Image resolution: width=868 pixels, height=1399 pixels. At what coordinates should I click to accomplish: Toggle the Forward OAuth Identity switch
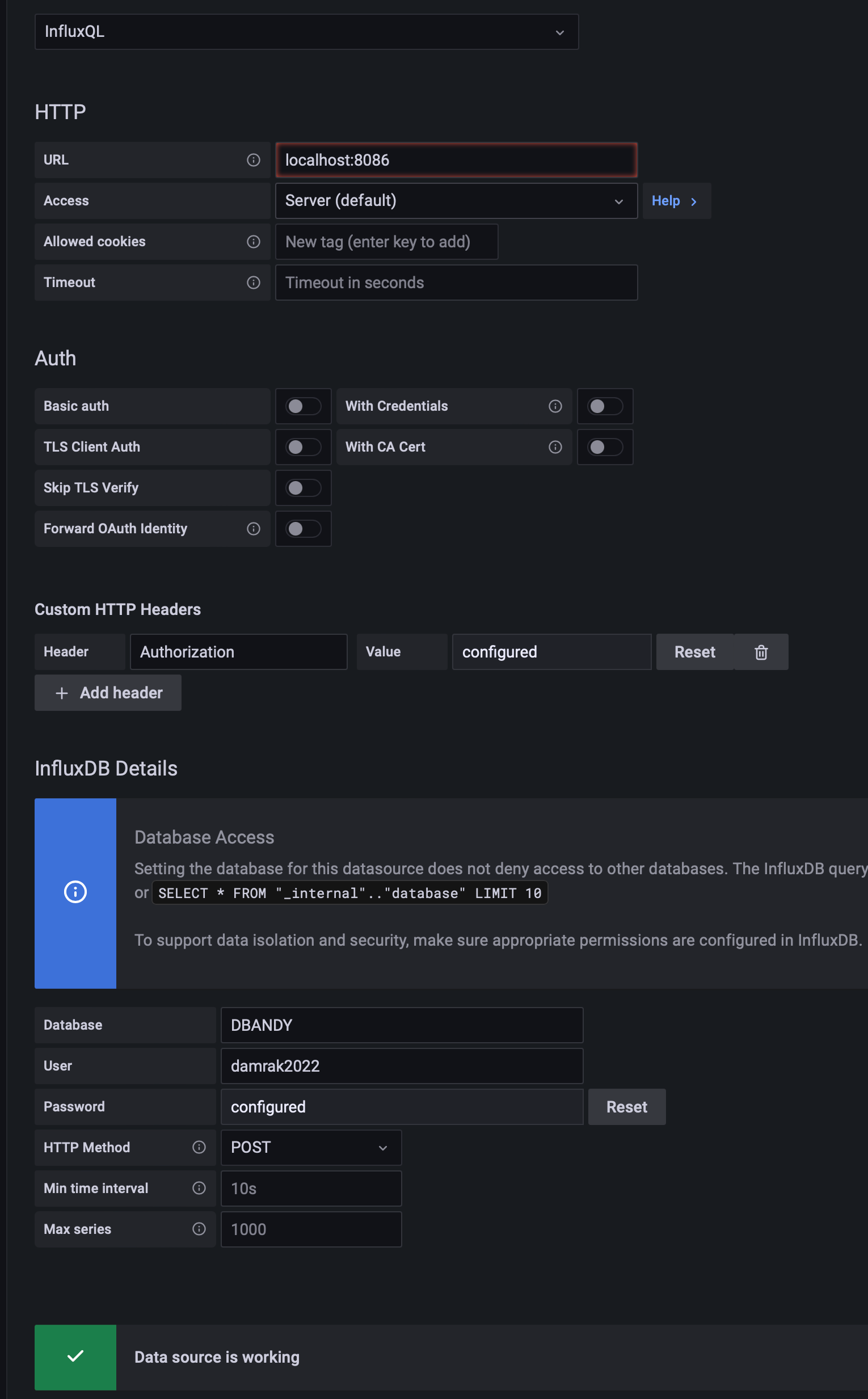tap(303, 529)
